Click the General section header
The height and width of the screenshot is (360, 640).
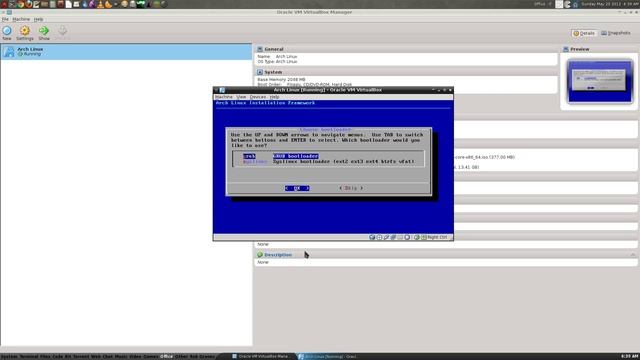pyautogui.click(x=273, y=49)
